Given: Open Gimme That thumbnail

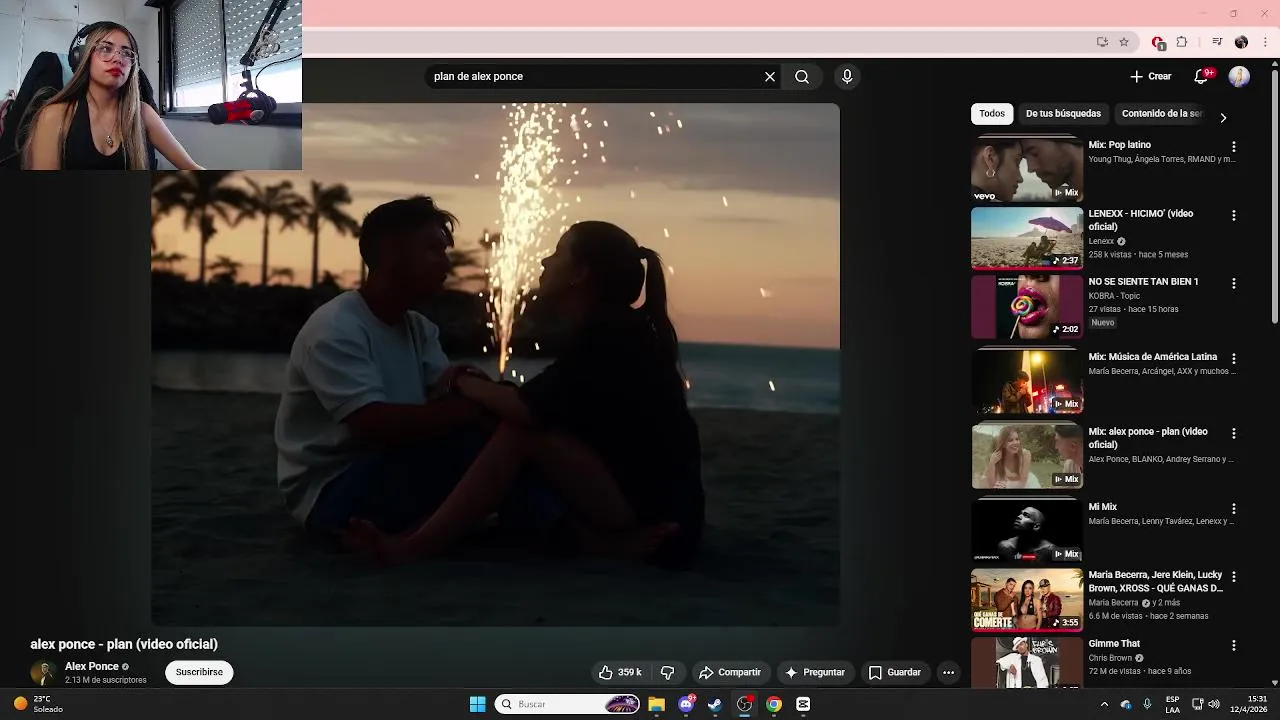Looking at the screenshot, I should coord(1027,663).
